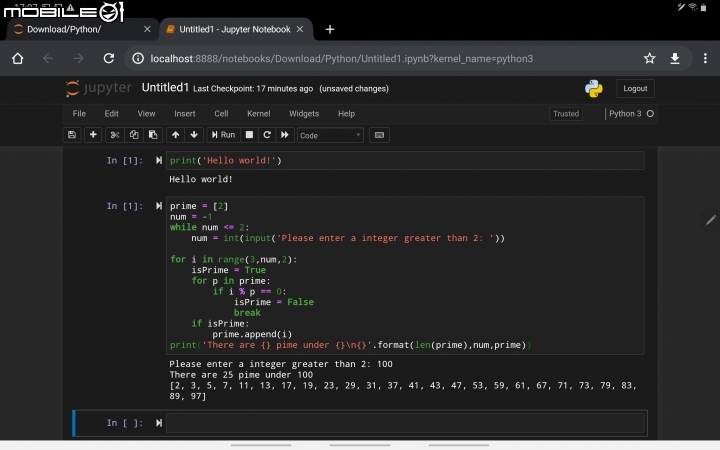Click the Python 3 kernel name

pyautogui.click(x=625, y=113)
